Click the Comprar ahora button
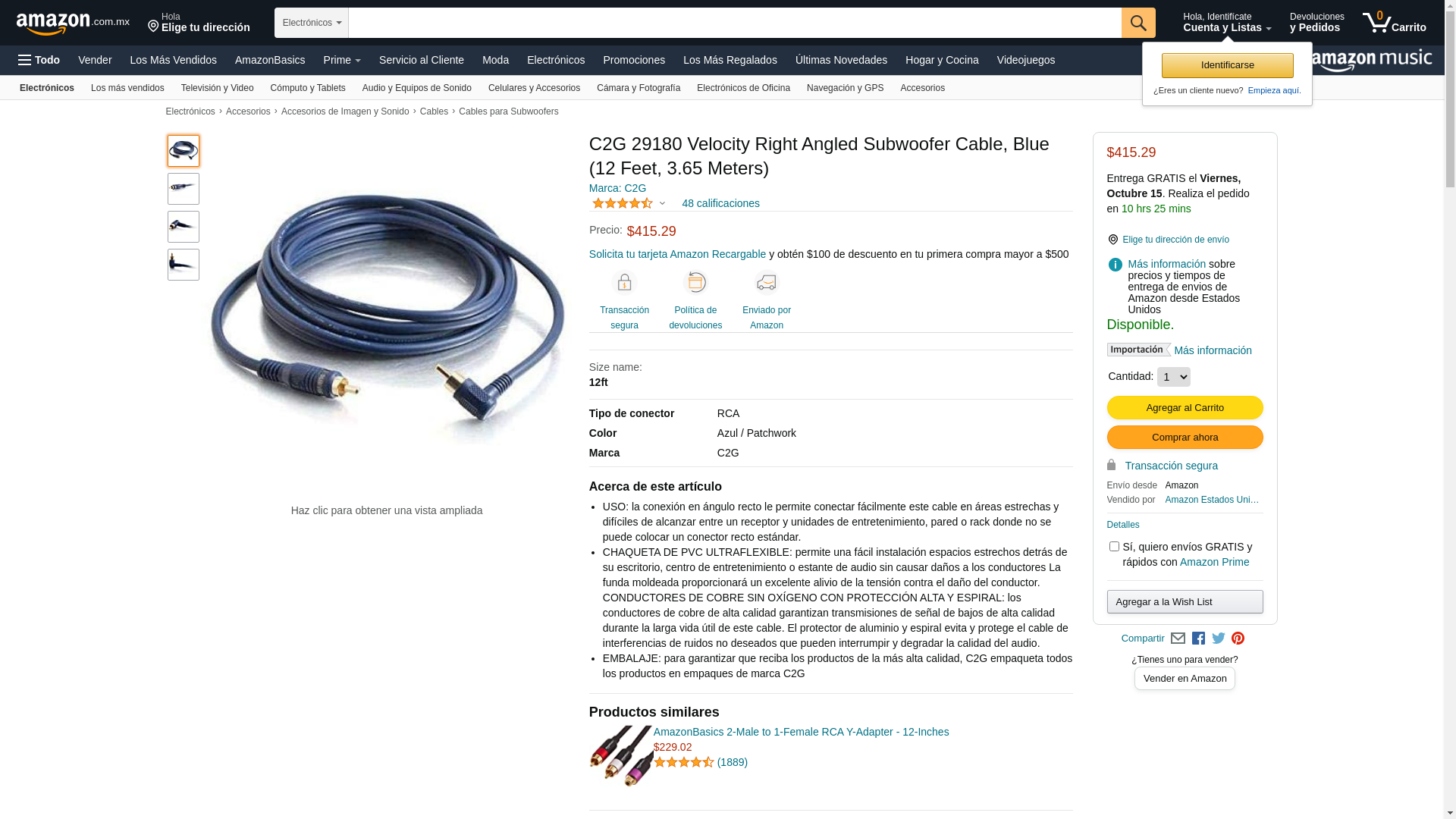1456x819 pixels. [1185, 438]
